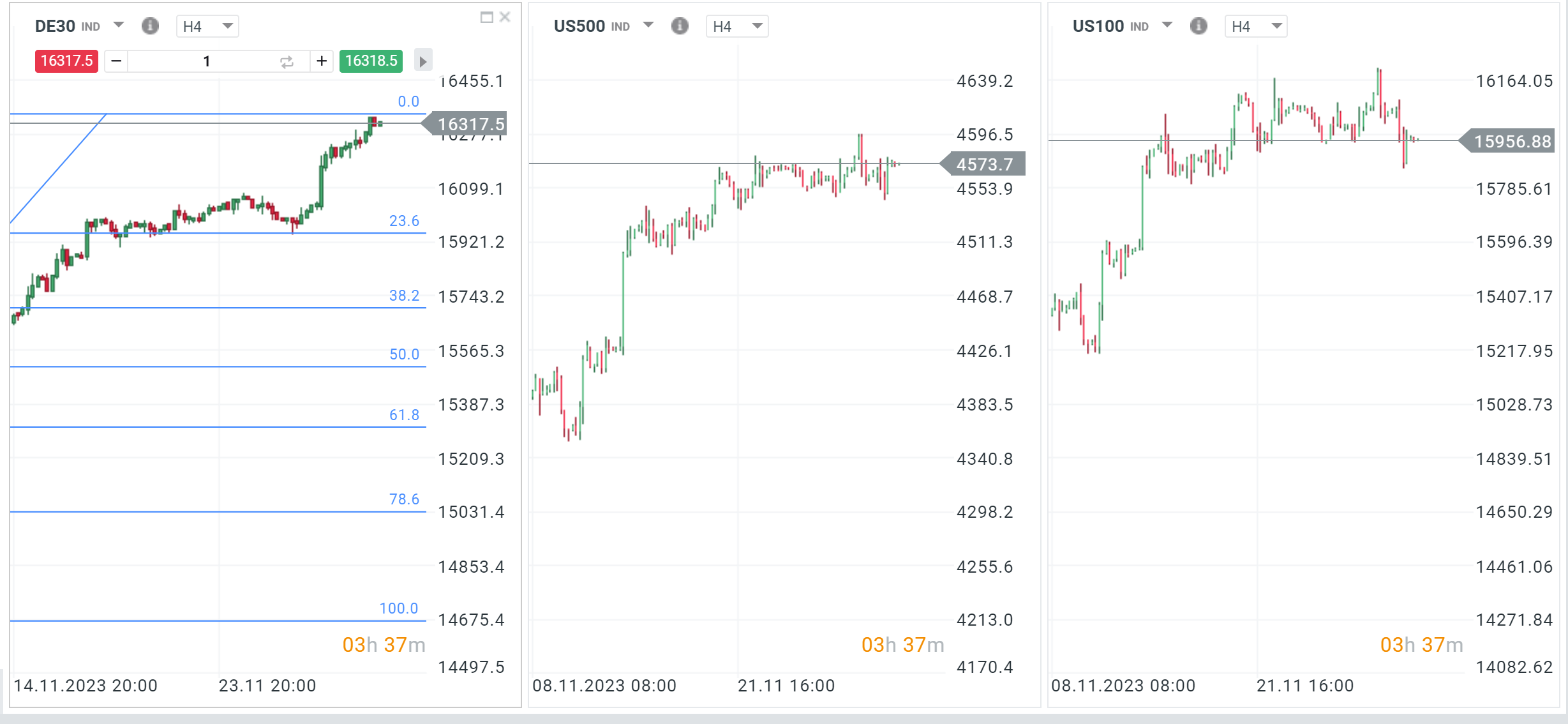
Task: Buy DE30 at 16318.5
Action: [371, 61]
